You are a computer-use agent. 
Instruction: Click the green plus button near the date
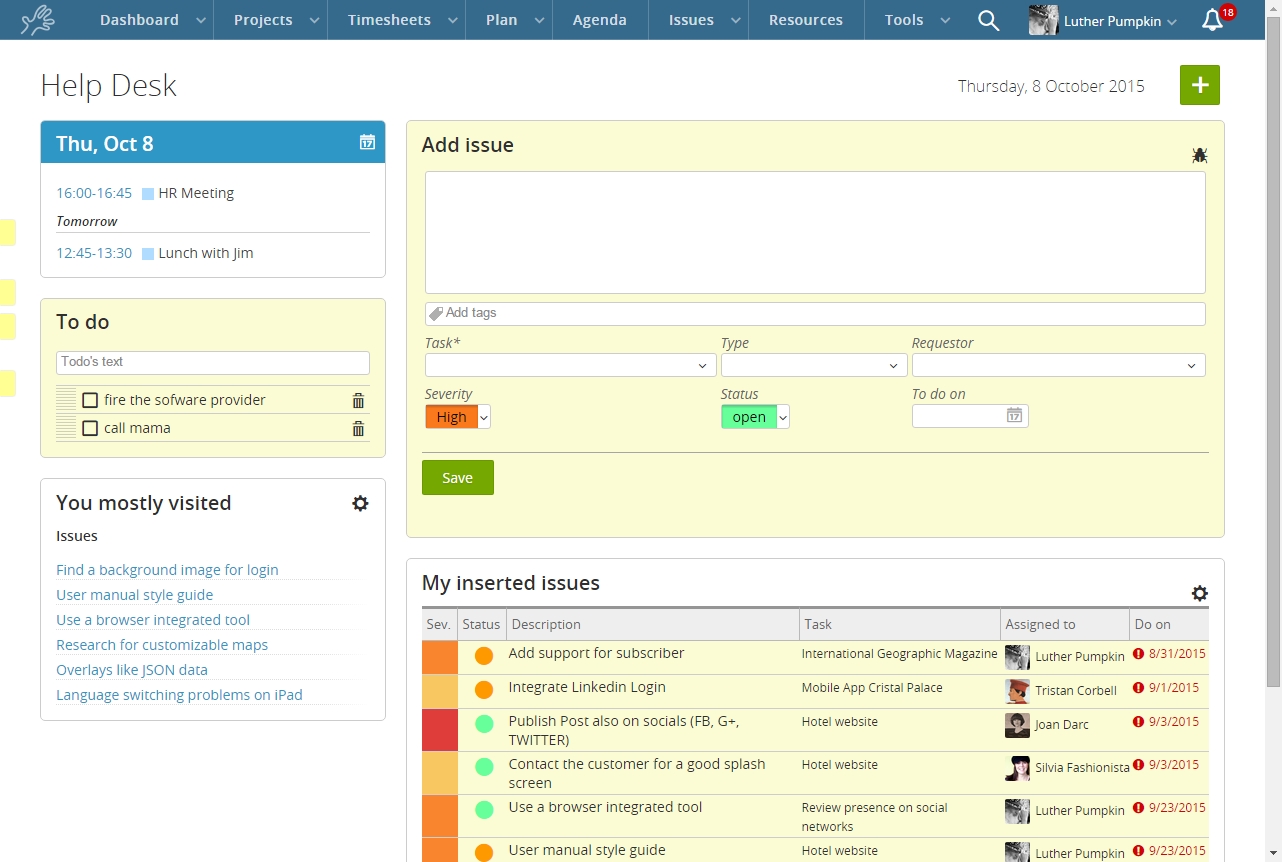[x=1199, y=85]
